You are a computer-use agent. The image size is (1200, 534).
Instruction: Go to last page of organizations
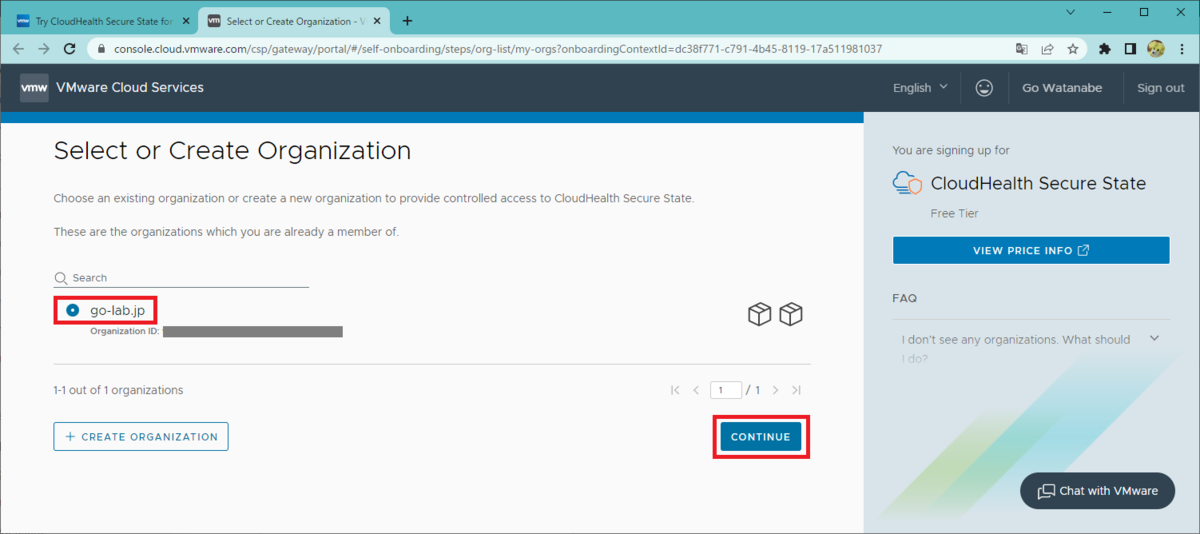(796, 390)
